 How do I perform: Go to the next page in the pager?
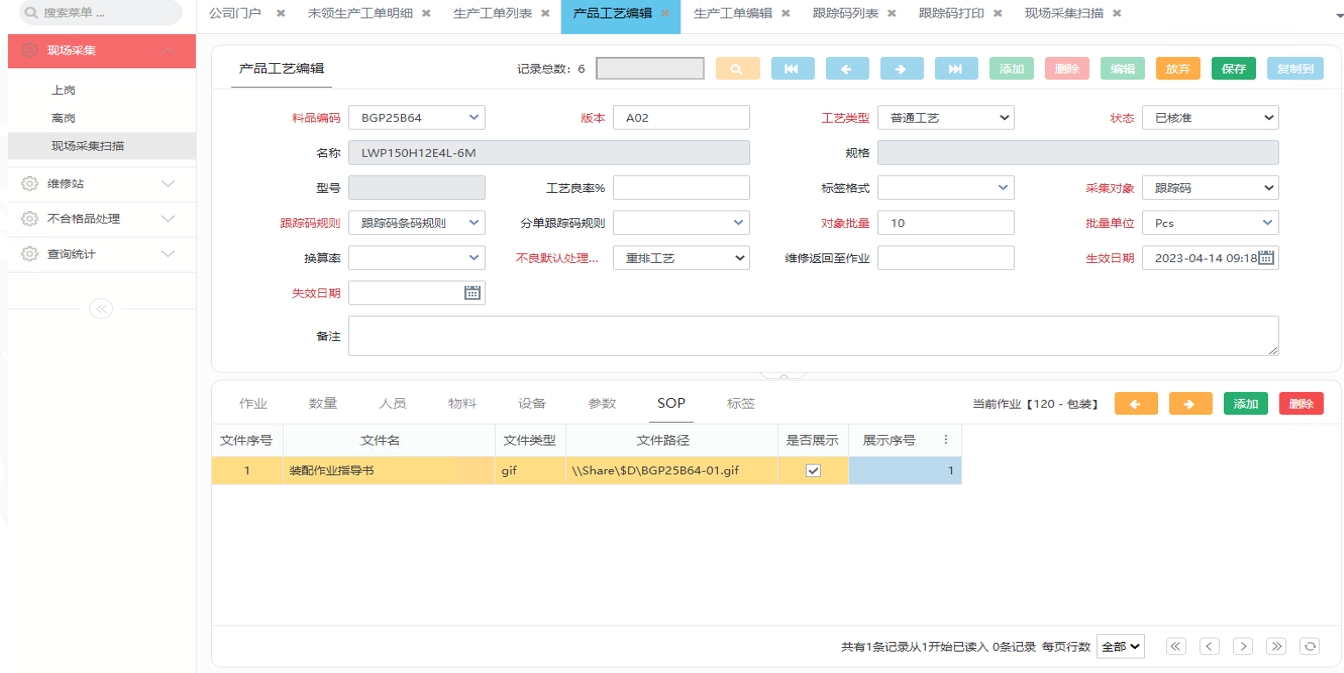[1243, 647]
